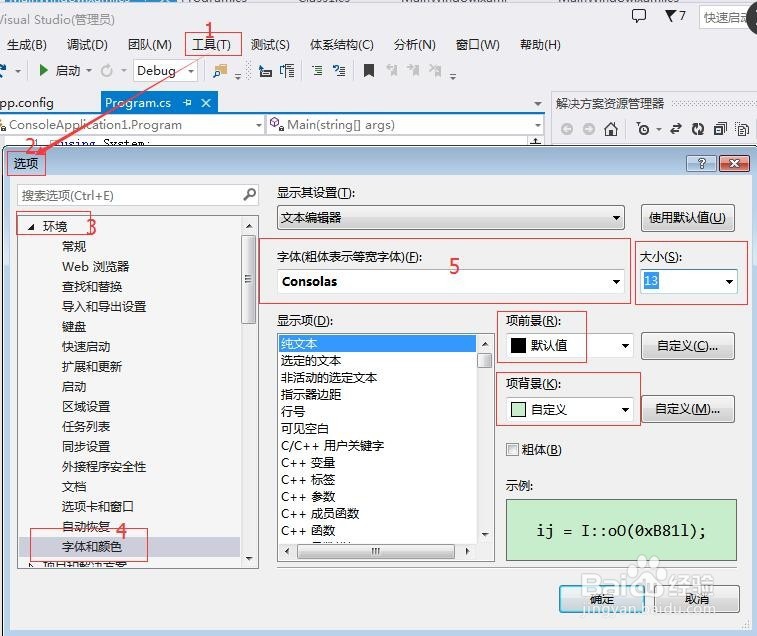Viewport: 757px width, 636px height.
Task: Click Show All Files icon in Solution Explorer
Action: click(x=743, y=129)
